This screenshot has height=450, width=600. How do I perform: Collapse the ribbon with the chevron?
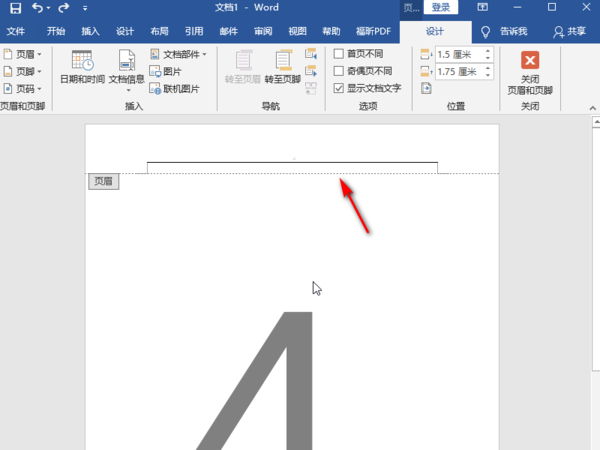tap(593, 108)
